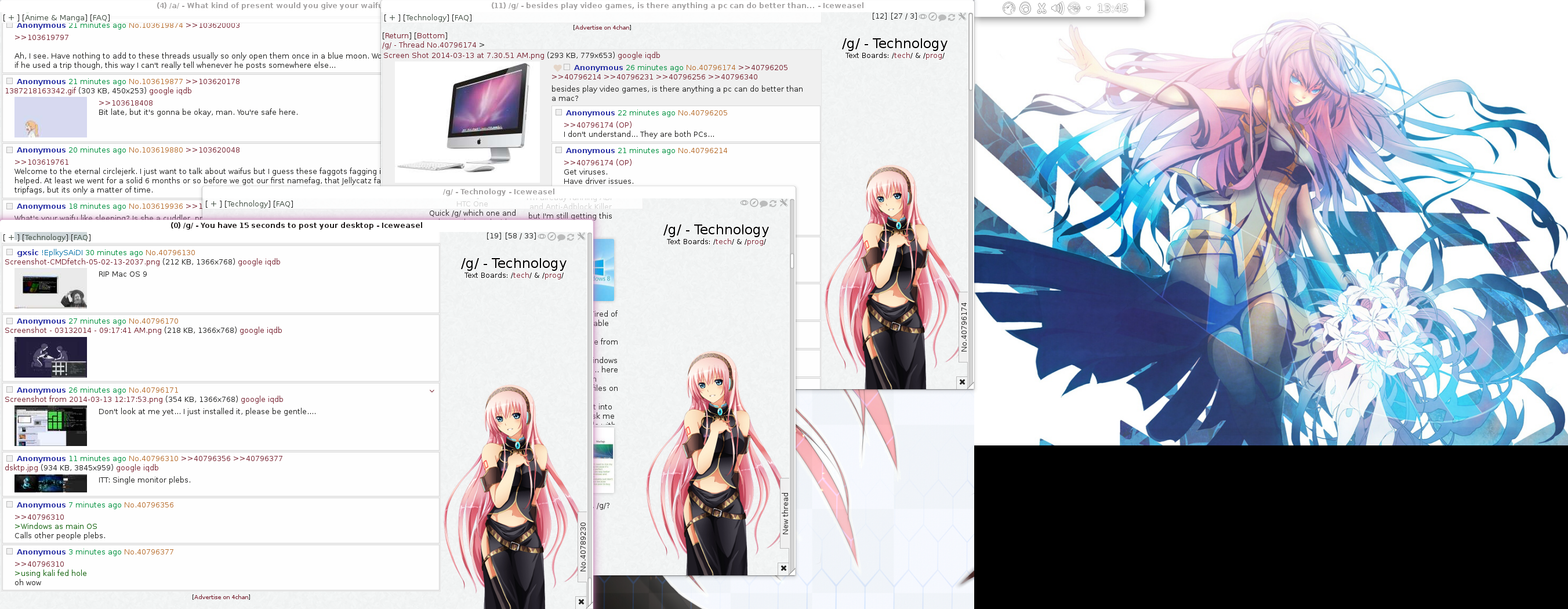This screenshot has height=609, width=1568.
Task: Open Screenshot-CMDfetch file link
Action: pyautogui.click(x=82, y=262)
